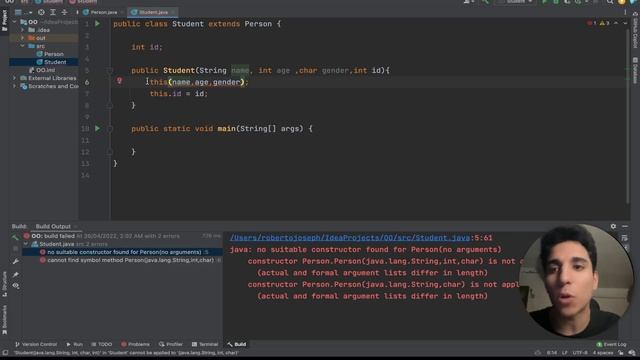Screen dimensions: 640x360
Task: Click UTF-8 encoding in status bar
Action: coord(580,353)
